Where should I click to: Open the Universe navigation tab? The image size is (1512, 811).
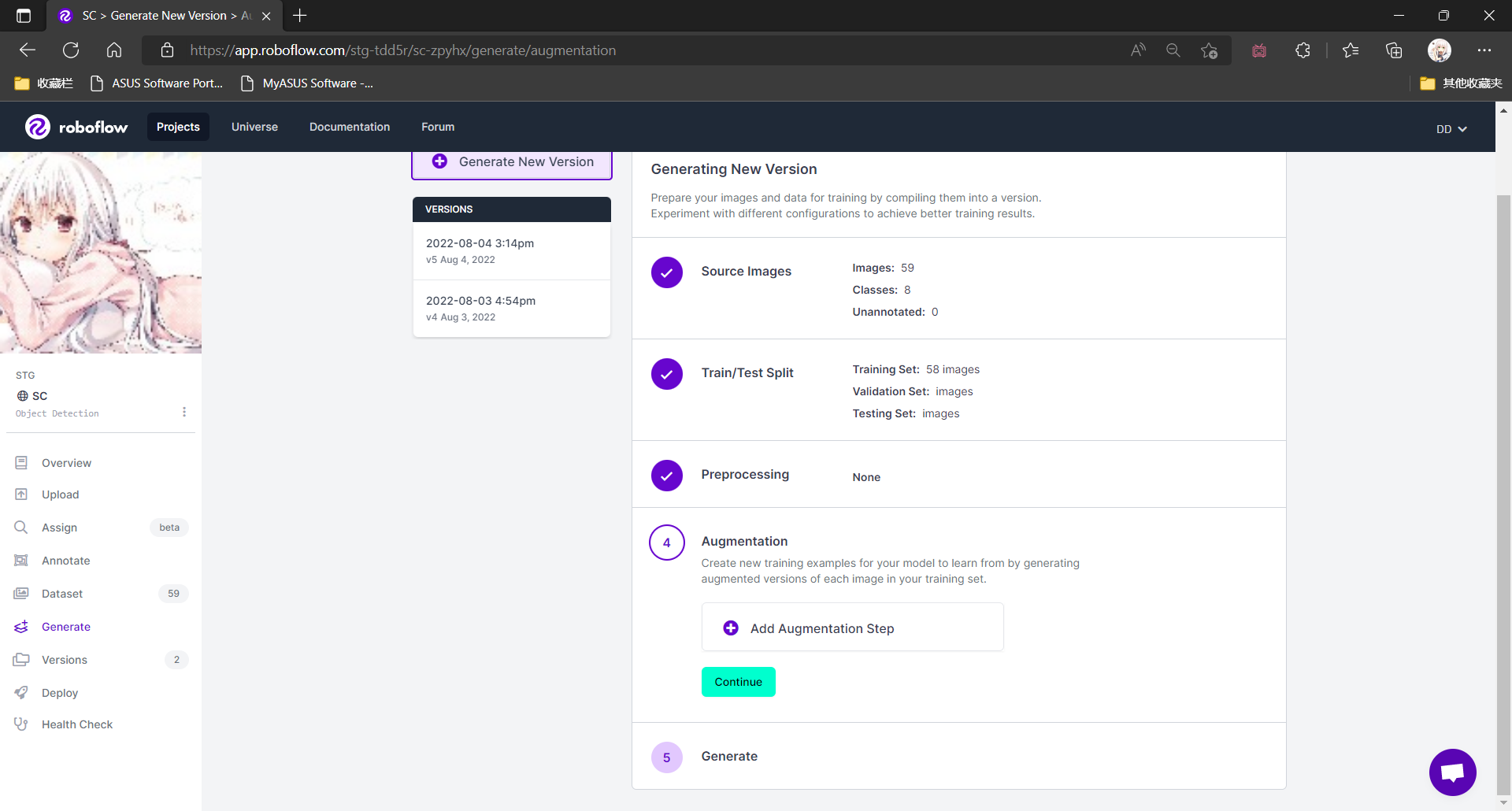254,127
